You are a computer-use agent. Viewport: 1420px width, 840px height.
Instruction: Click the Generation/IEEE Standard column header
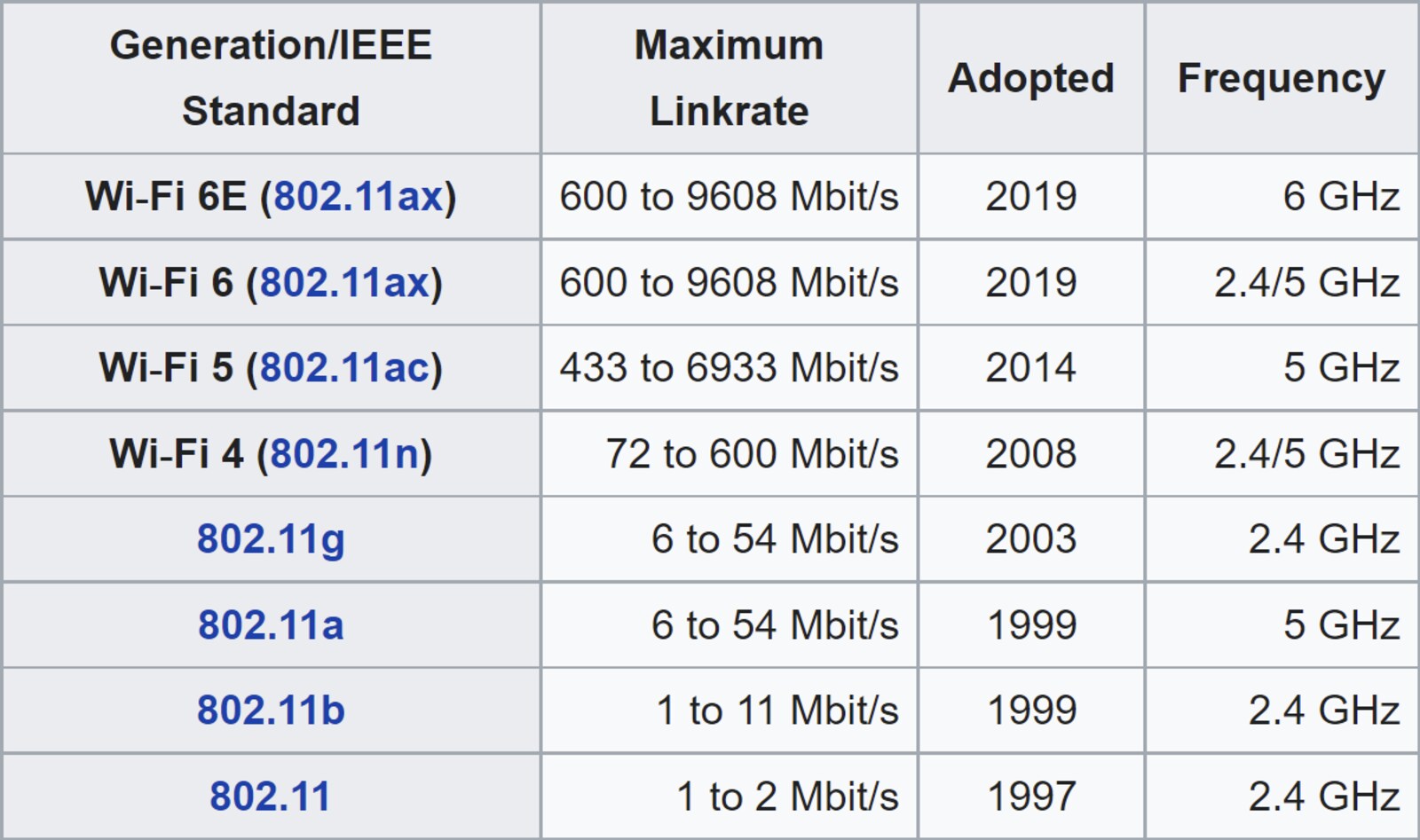[271, 78]
